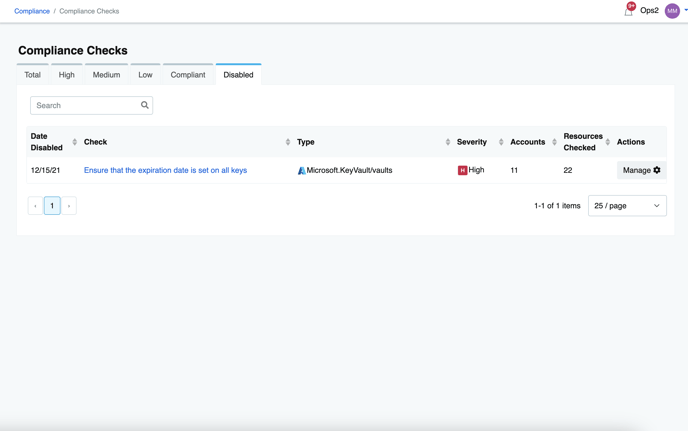The width and height of the screenshot is (688, 431).
Task: Click the Manage button with gear
Action: (x=641, y=170)
